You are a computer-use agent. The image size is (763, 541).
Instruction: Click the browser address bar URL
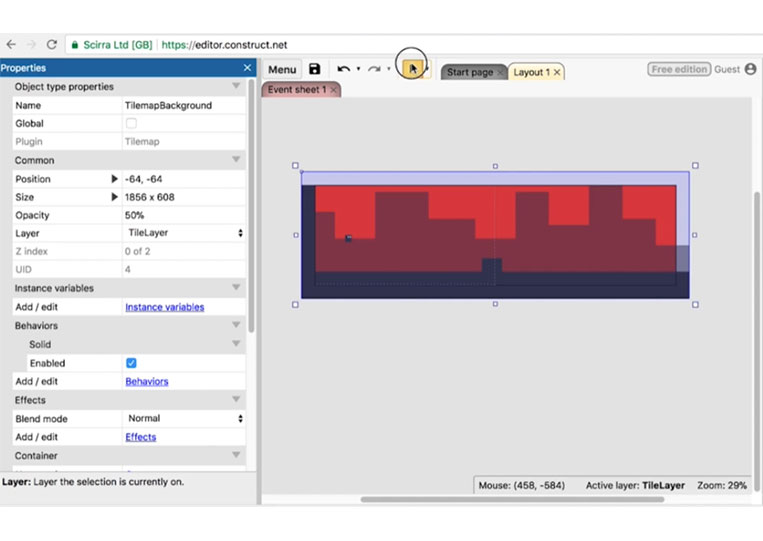(x=224, y=45)
